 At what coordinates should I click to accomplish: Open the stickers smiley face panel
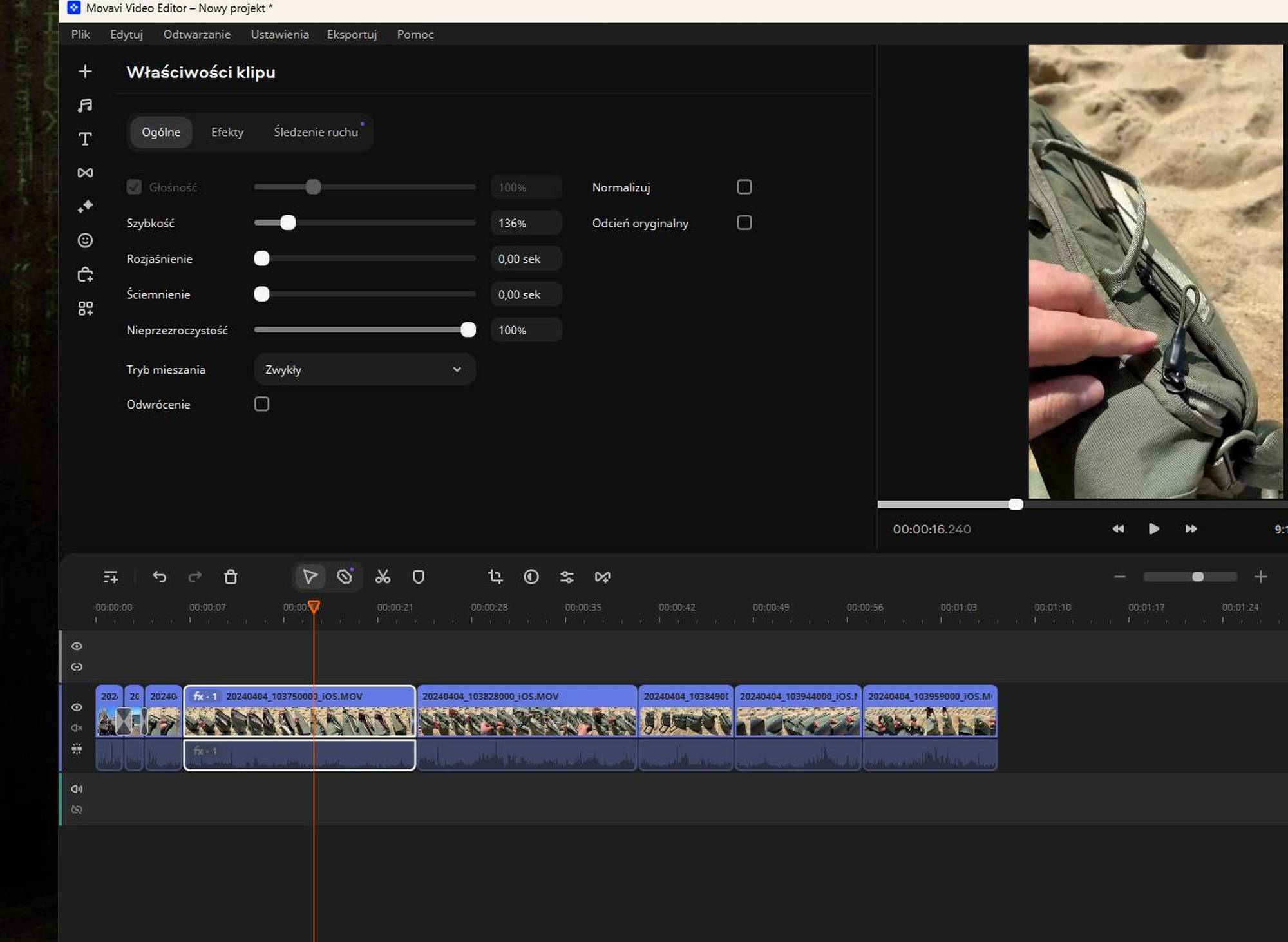(x=85, y=240)
